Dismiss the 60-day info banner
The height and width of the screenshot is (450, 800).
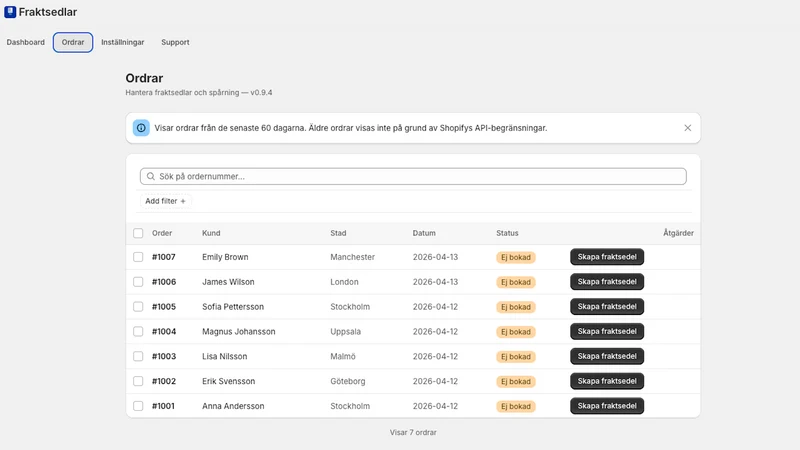[x=687, y=128]
